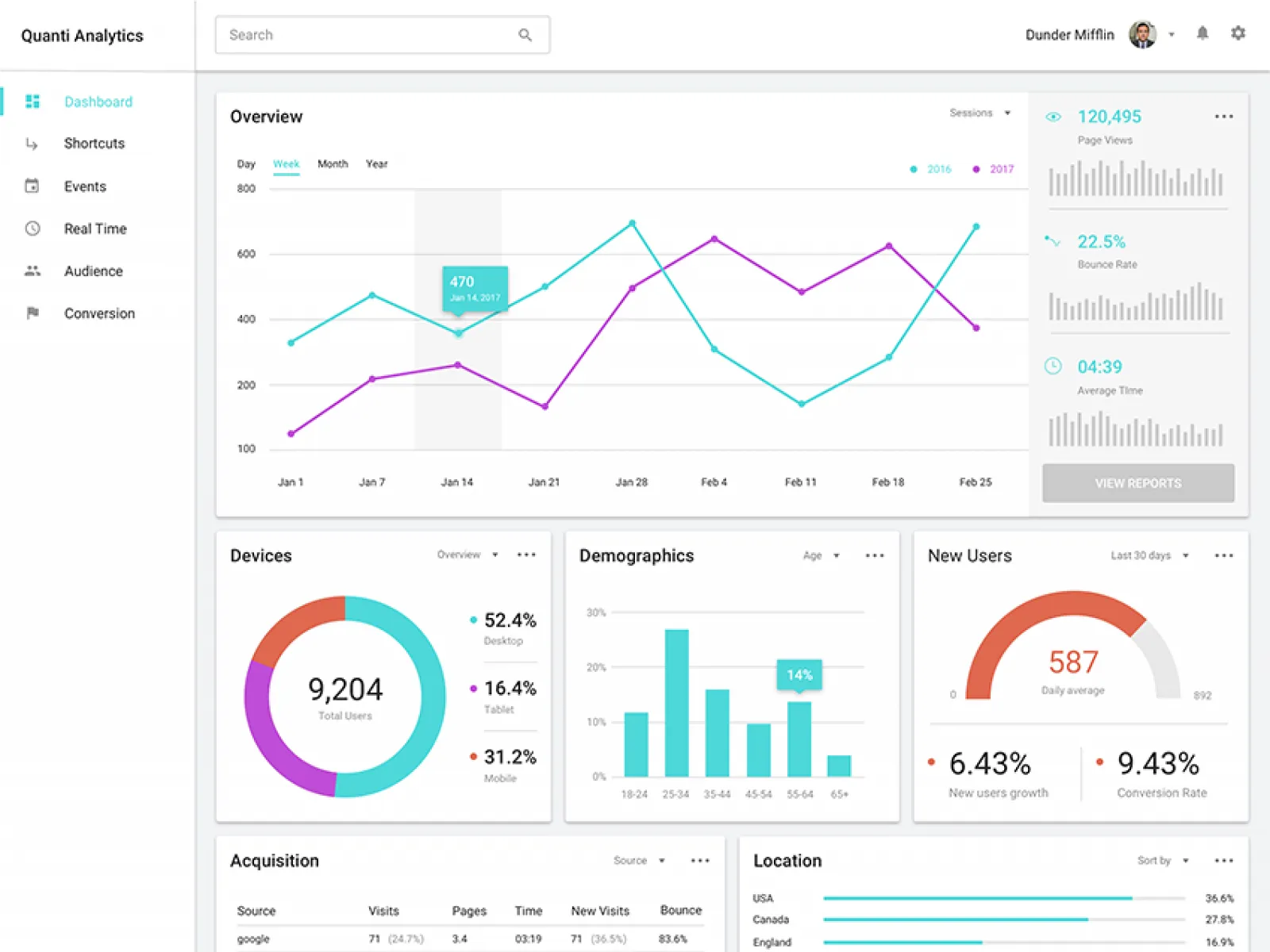
Task: Switch the chart to Month view
Action: point(333,164)
